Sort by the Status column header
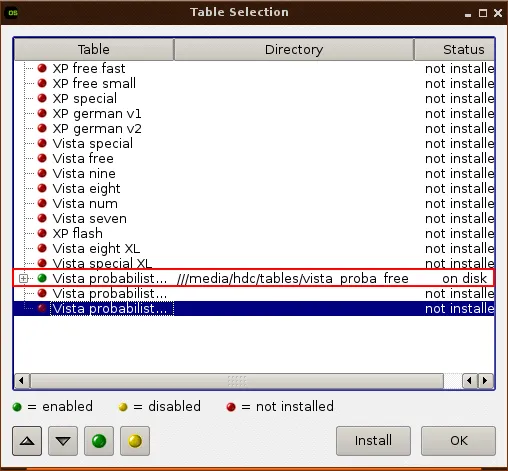 [x=455, y=49]
